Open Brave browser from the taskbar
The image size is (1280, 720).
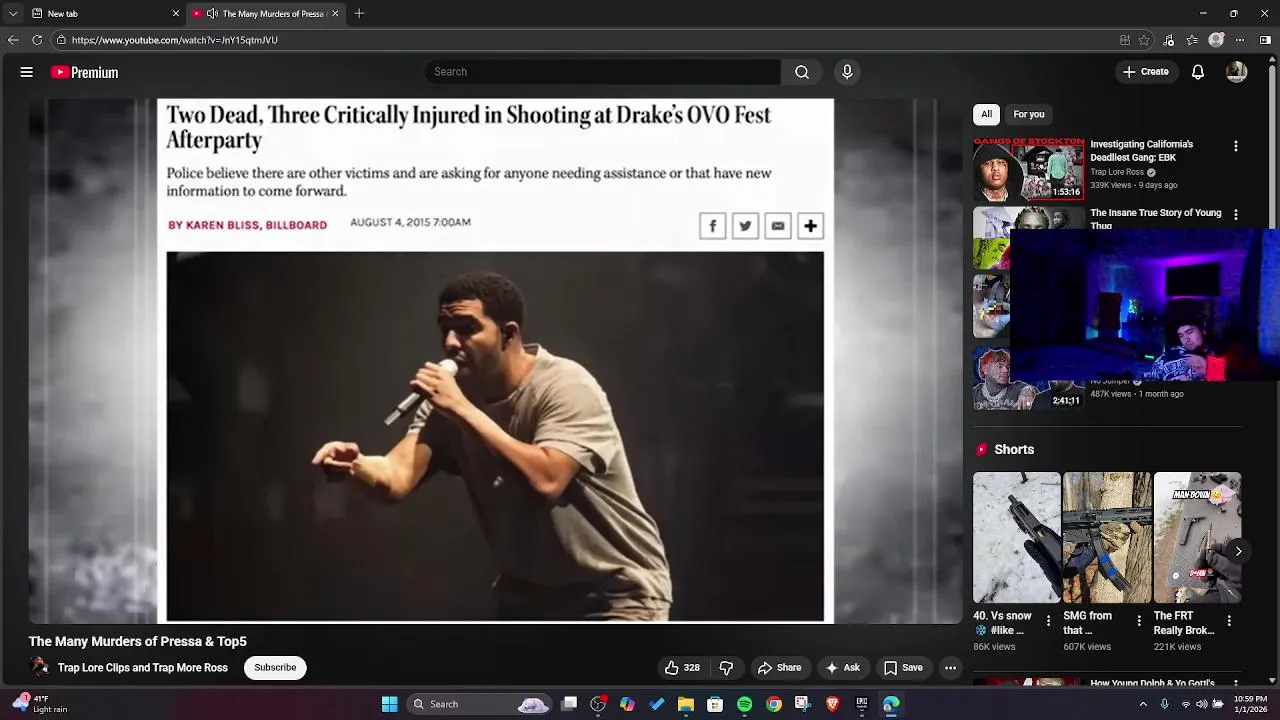[832, 704]
